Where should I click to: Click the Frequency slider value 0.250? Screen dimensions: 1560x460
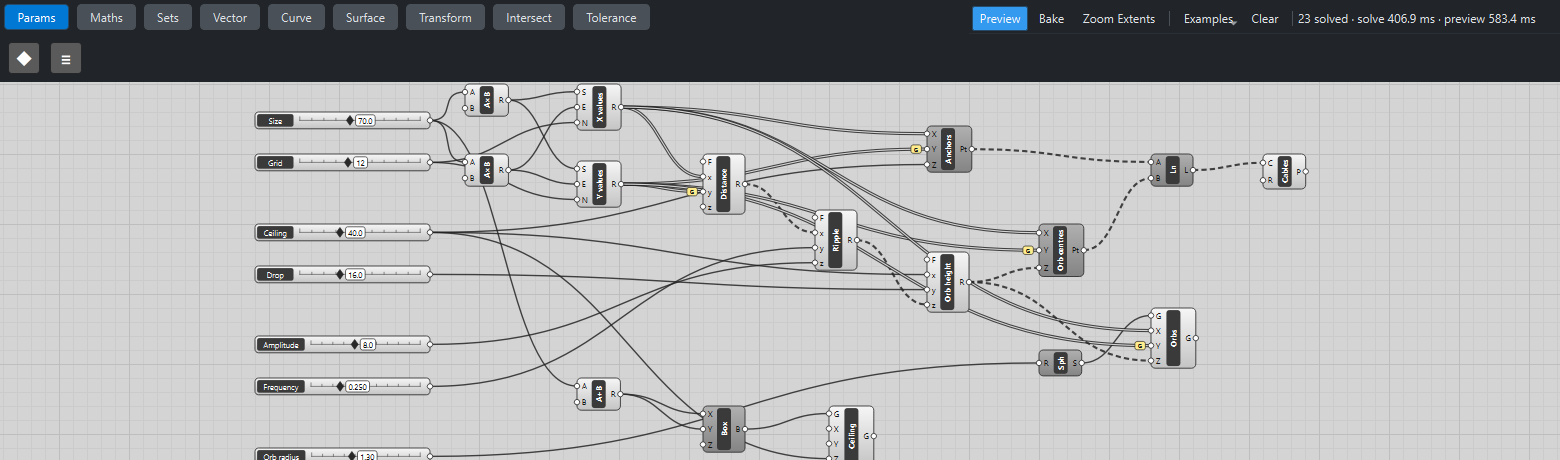[x=356, y=386]
